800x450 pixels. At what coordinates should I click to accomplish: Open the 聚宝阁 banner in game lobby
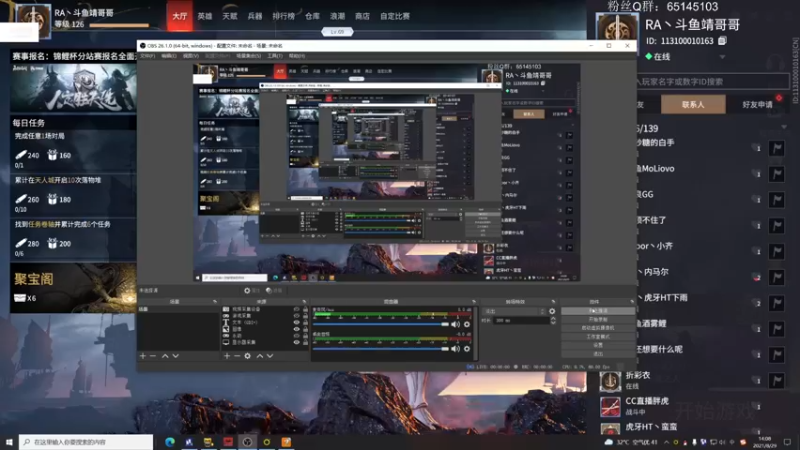73,288
